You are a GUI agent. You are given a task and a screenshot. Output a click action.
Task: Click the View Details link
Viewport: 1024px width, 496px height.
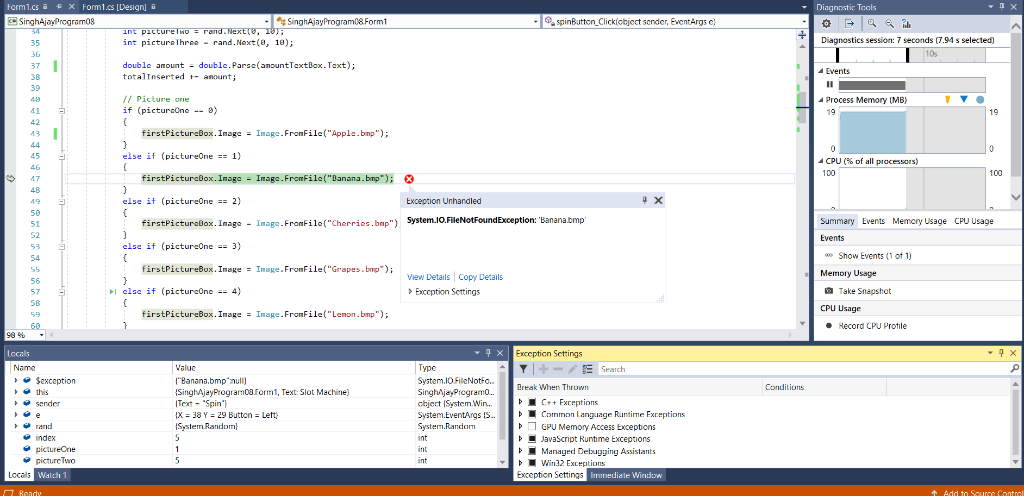pyautogui.click(x=428, y=277)
